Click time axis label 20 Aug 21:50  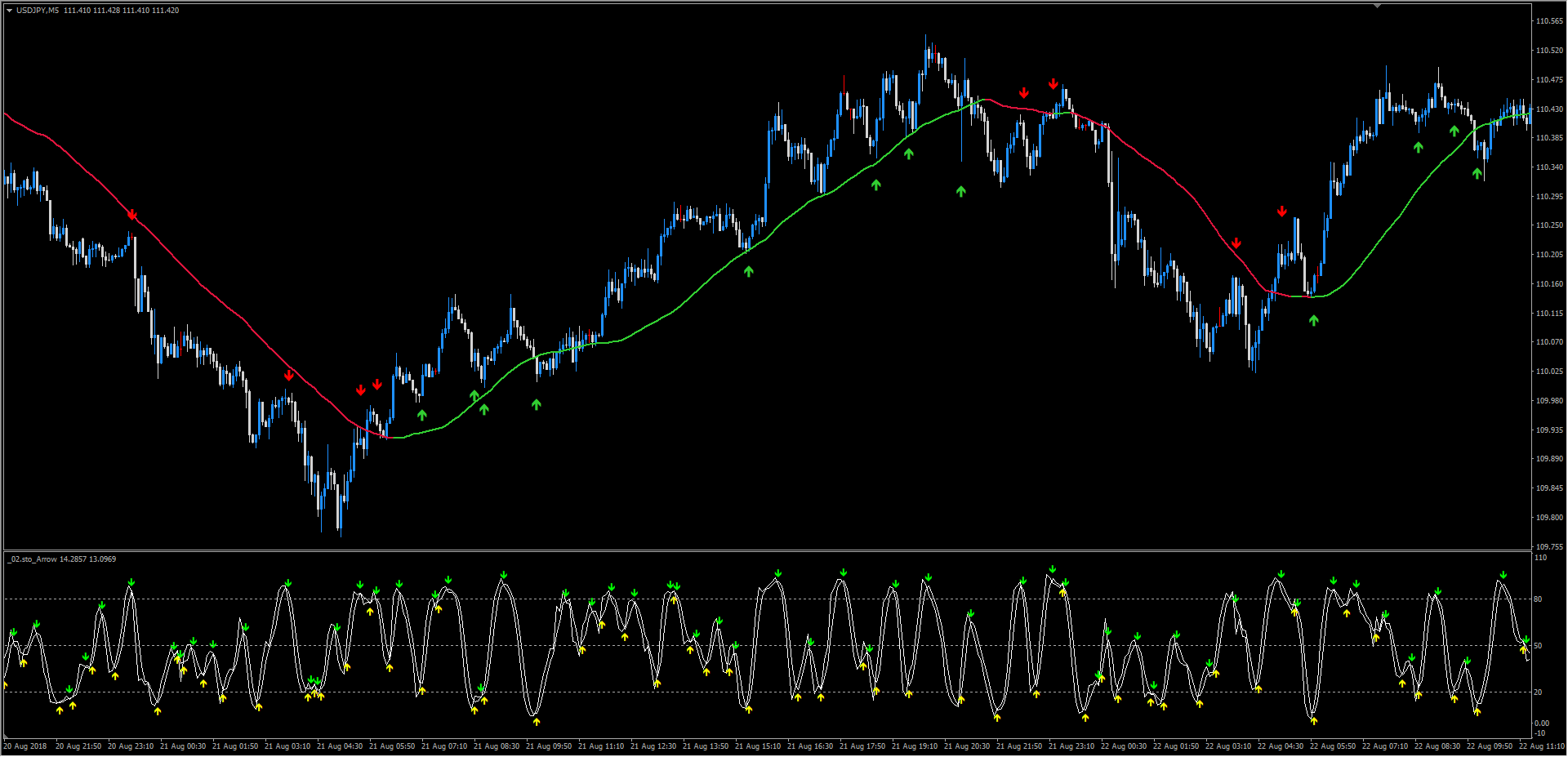click(x=78, y=746)
